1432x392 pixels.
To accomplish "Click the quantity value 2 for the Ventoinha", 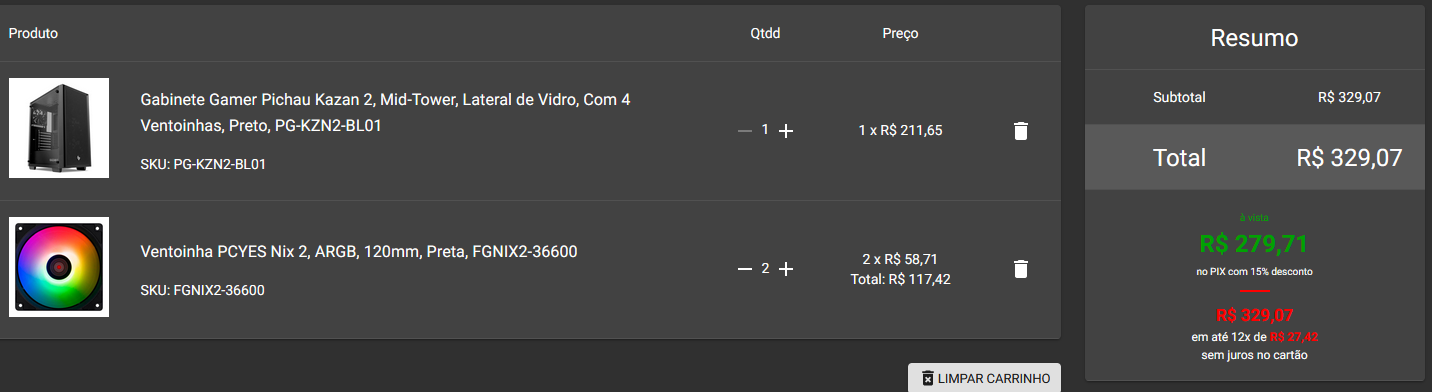I will coord(765,268).
